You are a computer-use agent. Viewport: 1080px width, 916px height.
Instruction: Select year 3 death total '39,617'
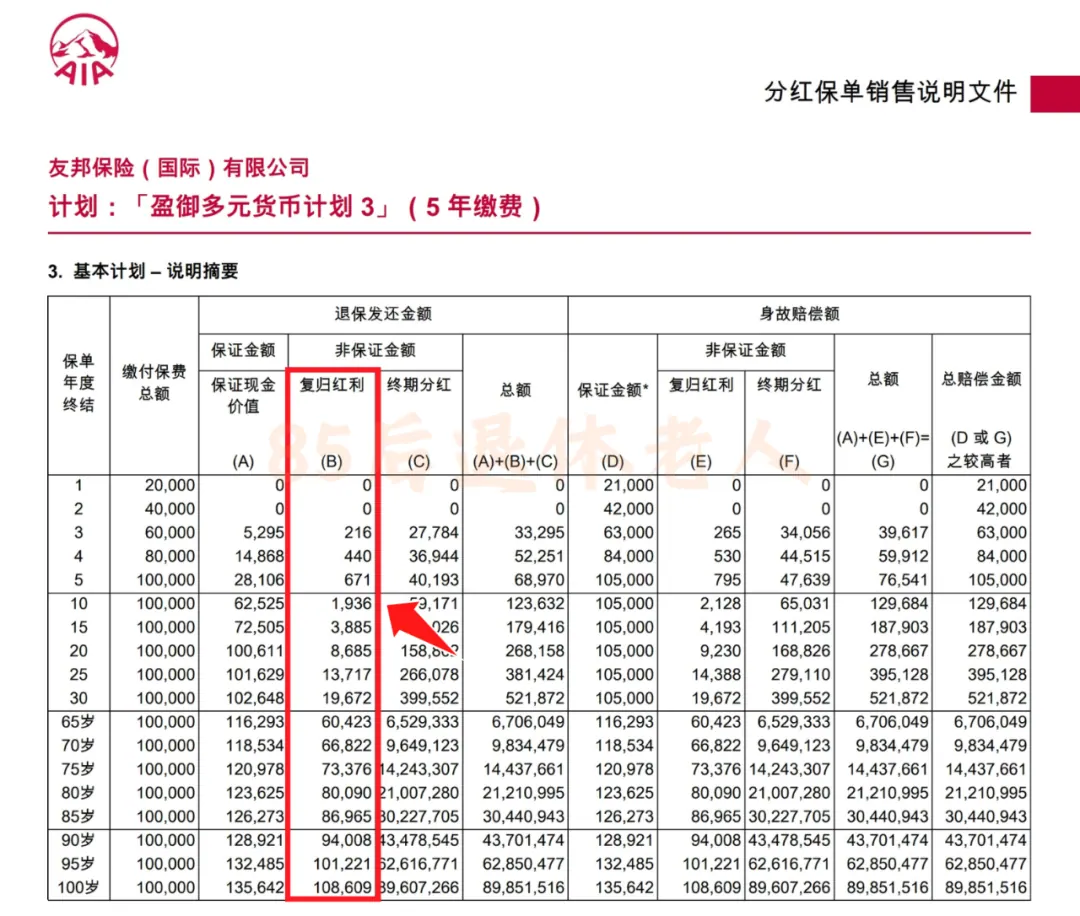click(904, 532)
